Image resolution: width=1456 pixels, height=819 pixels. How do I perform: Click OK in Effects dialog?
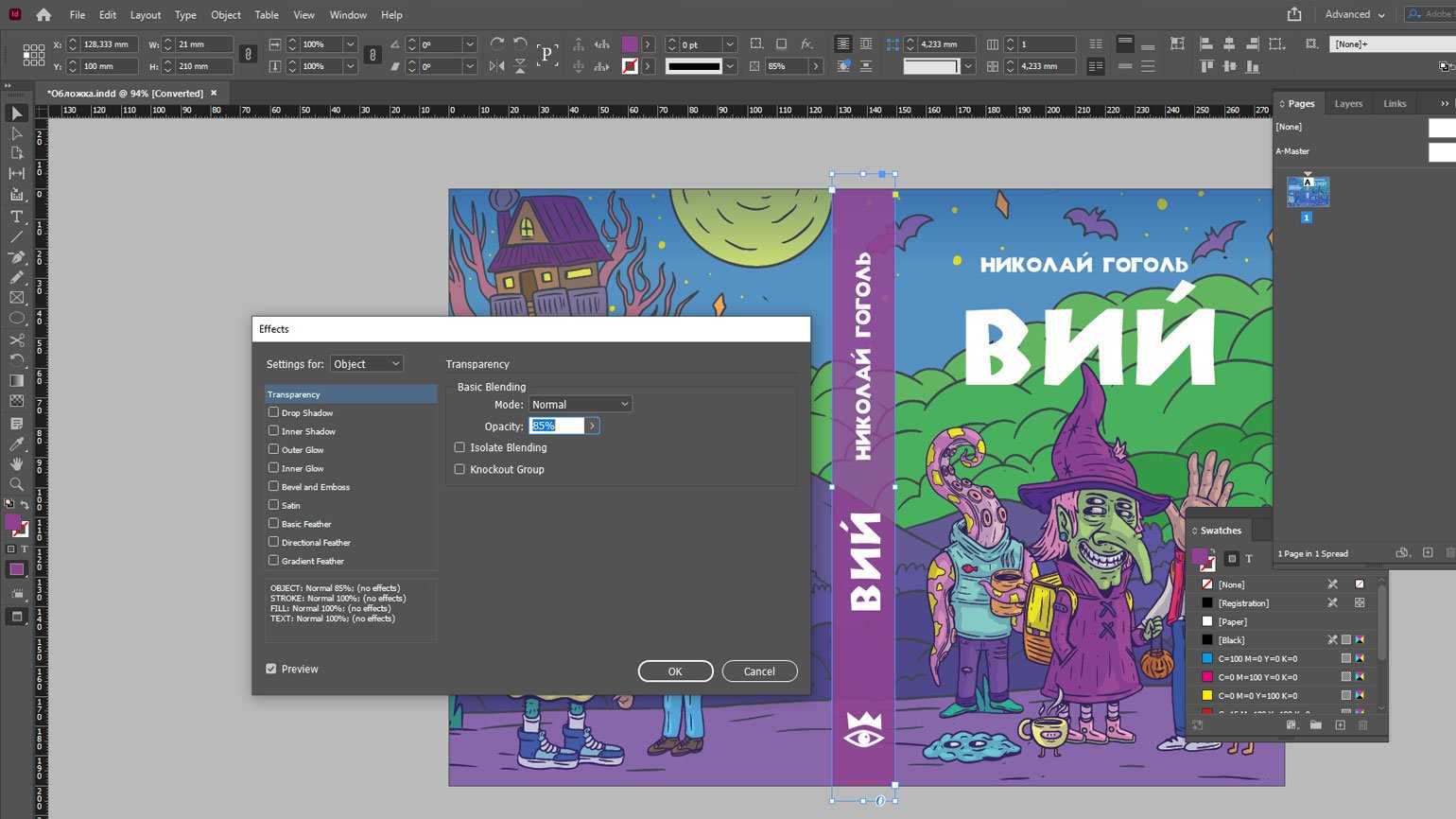click(675, 671)
